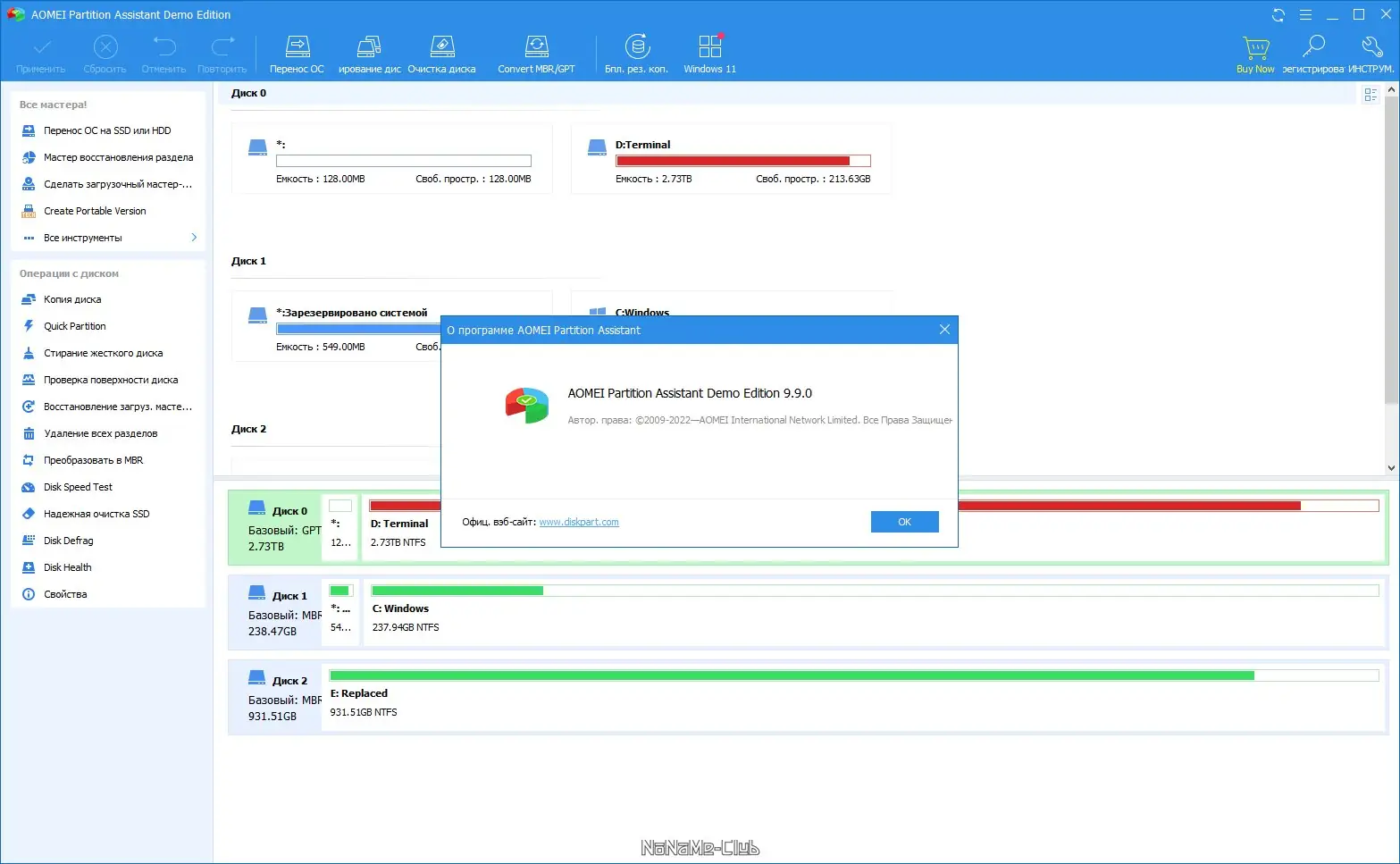Select small reserved partition on Диск 1
The height and width of the screenshot is (864, 1400).
click(340, 613)
